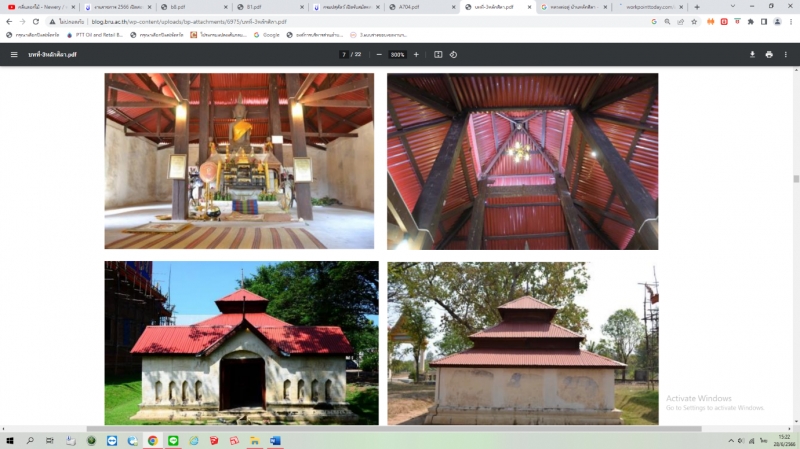Close the A704.pdf tab
The height and width of the screenshot is (449, 800).
click(x=454, y=7)
